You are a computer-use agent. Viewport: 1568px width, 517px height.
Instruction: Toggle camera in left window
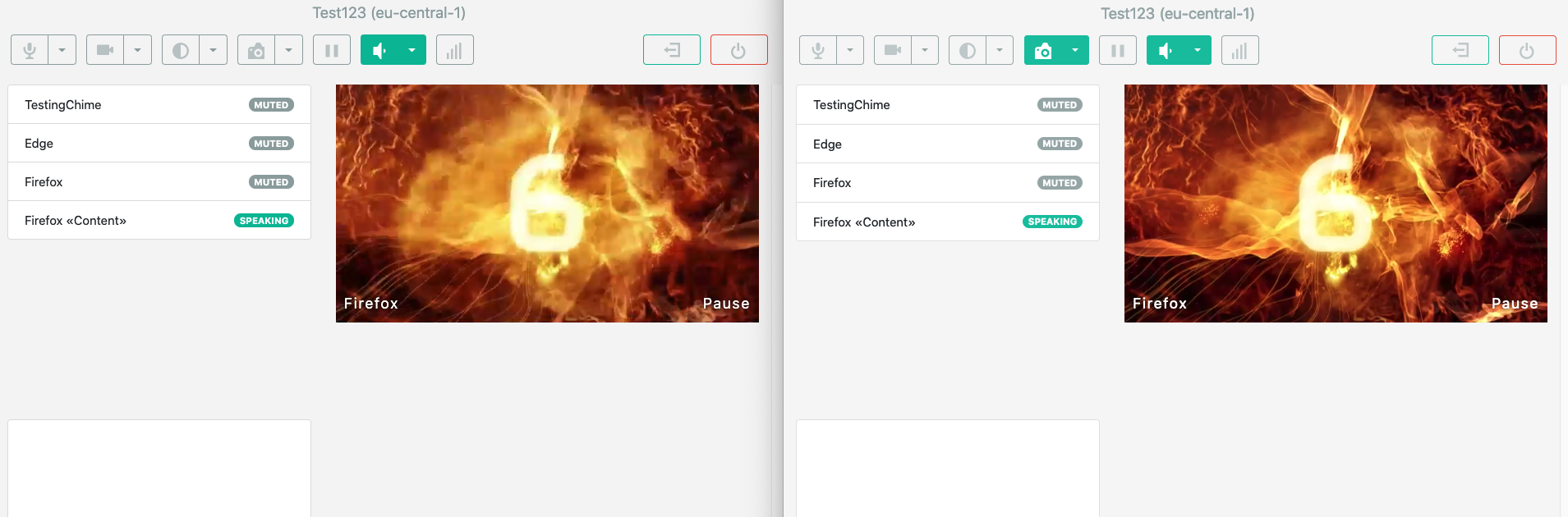(x=105, y=50)
